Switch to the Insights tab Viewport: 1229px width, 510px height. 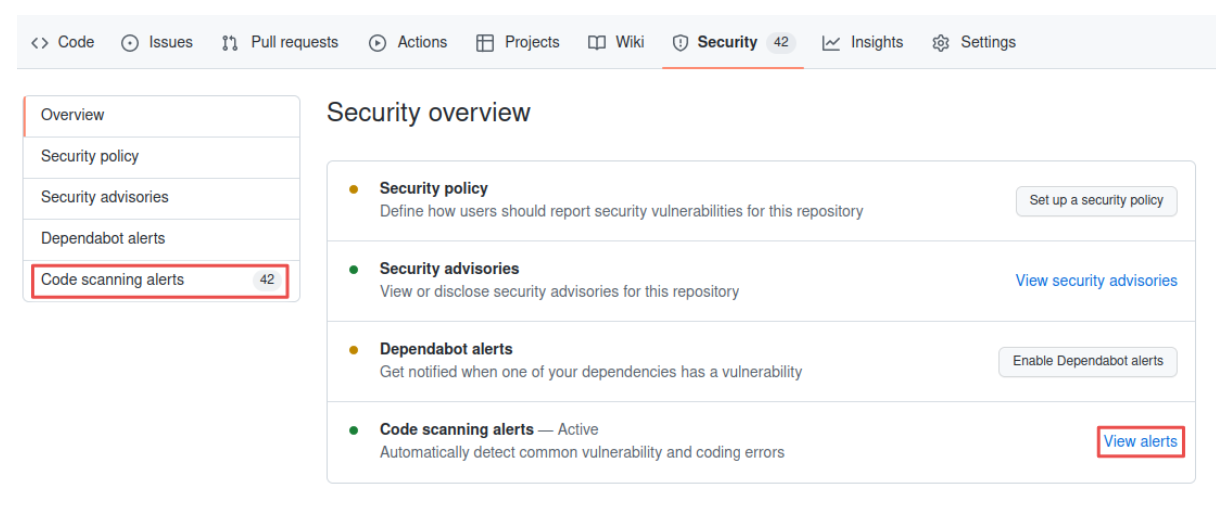(876, 43)
